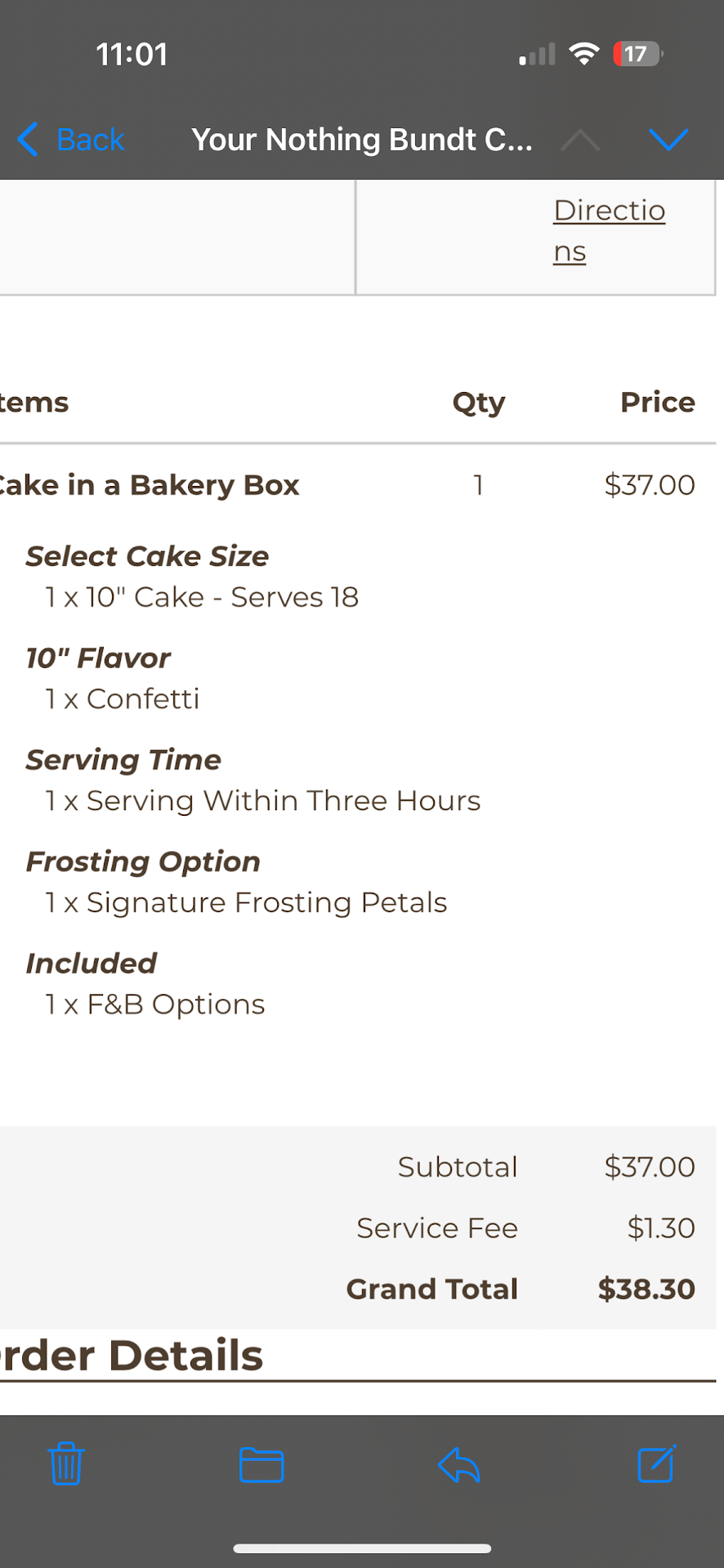The height and width of the screenshot is (1568, 724).
Task: Open the move-to-folder icon
Action: pyautogui.click(x=261, y=1464)
